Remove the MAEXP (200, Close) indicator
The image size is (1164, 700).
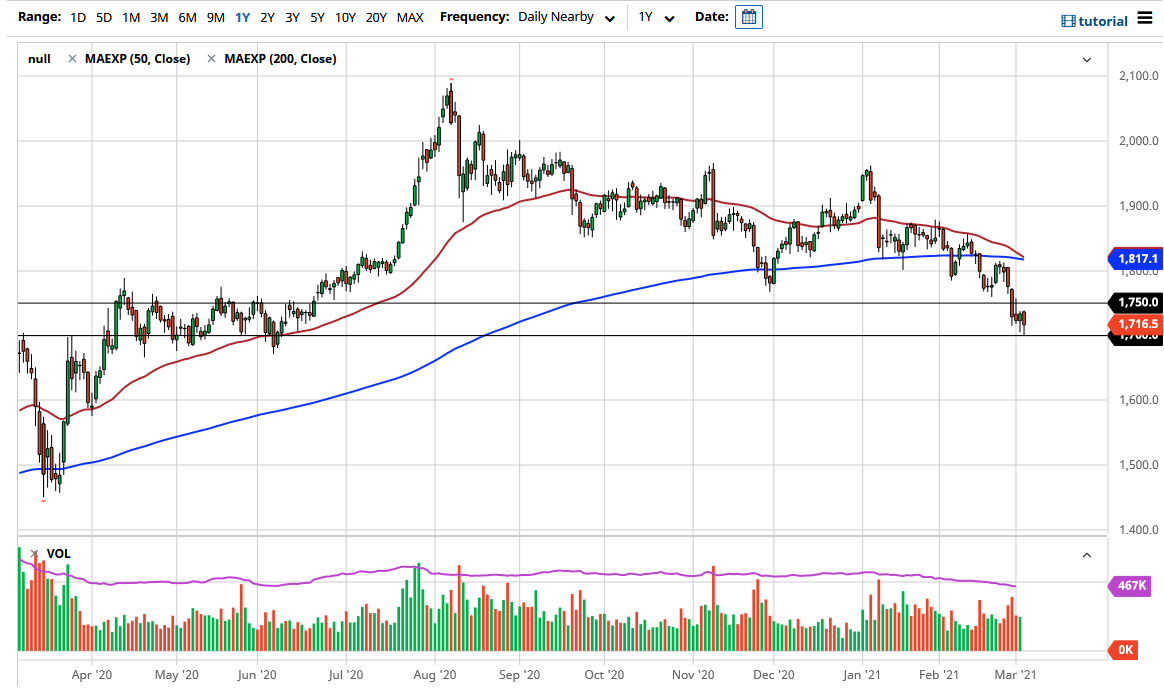click(x=212, y=59)
